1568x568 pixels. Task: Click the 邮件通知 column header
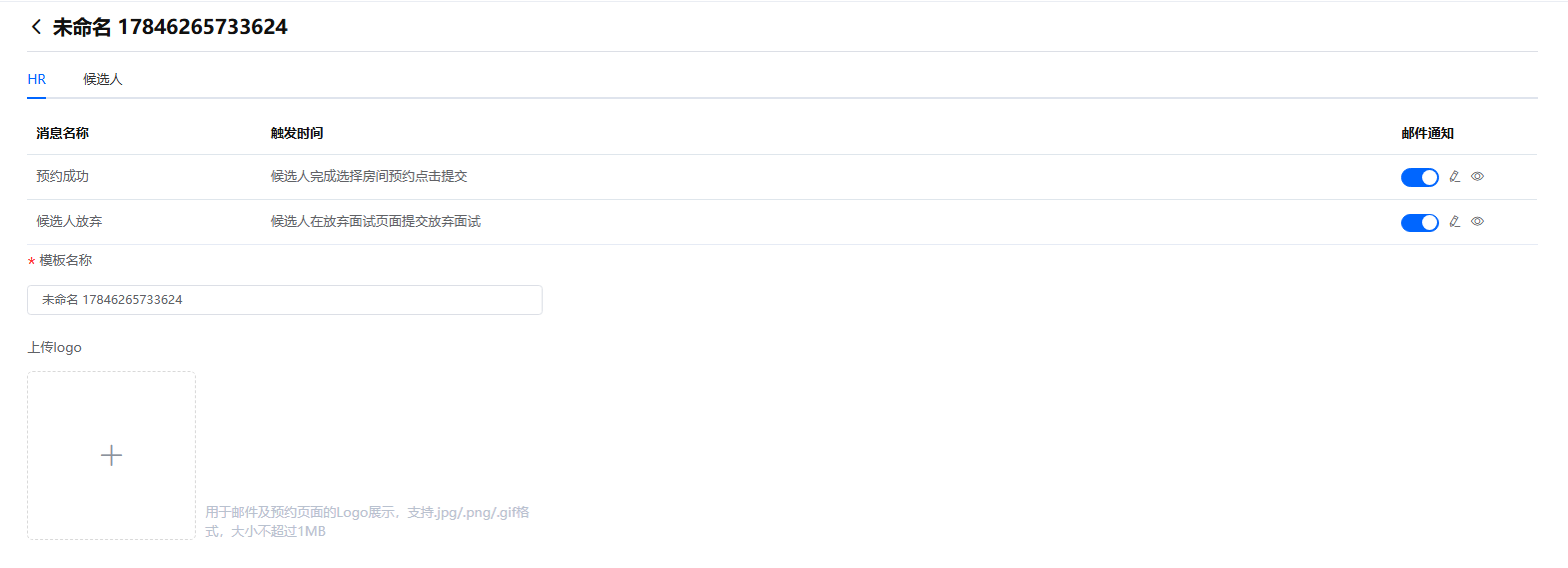tap(1427, 133)
